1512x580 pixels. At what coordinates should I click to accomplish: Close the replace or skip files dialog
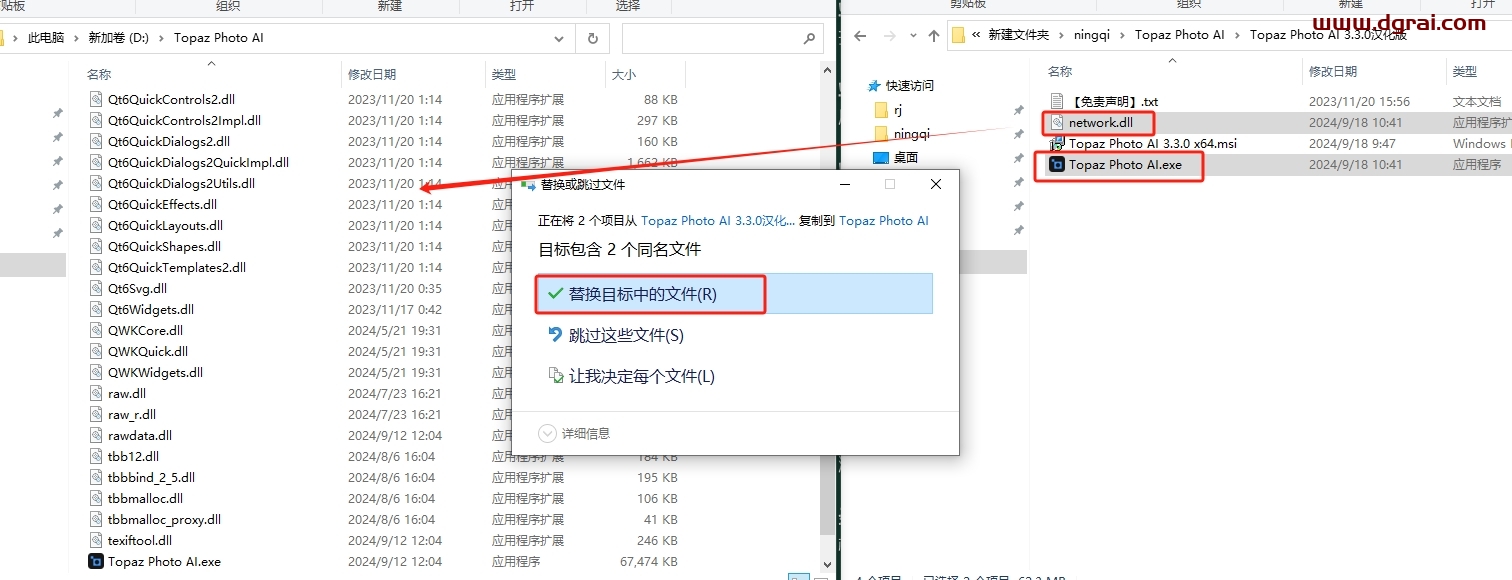pyautogui.click(x=935, y=184)
